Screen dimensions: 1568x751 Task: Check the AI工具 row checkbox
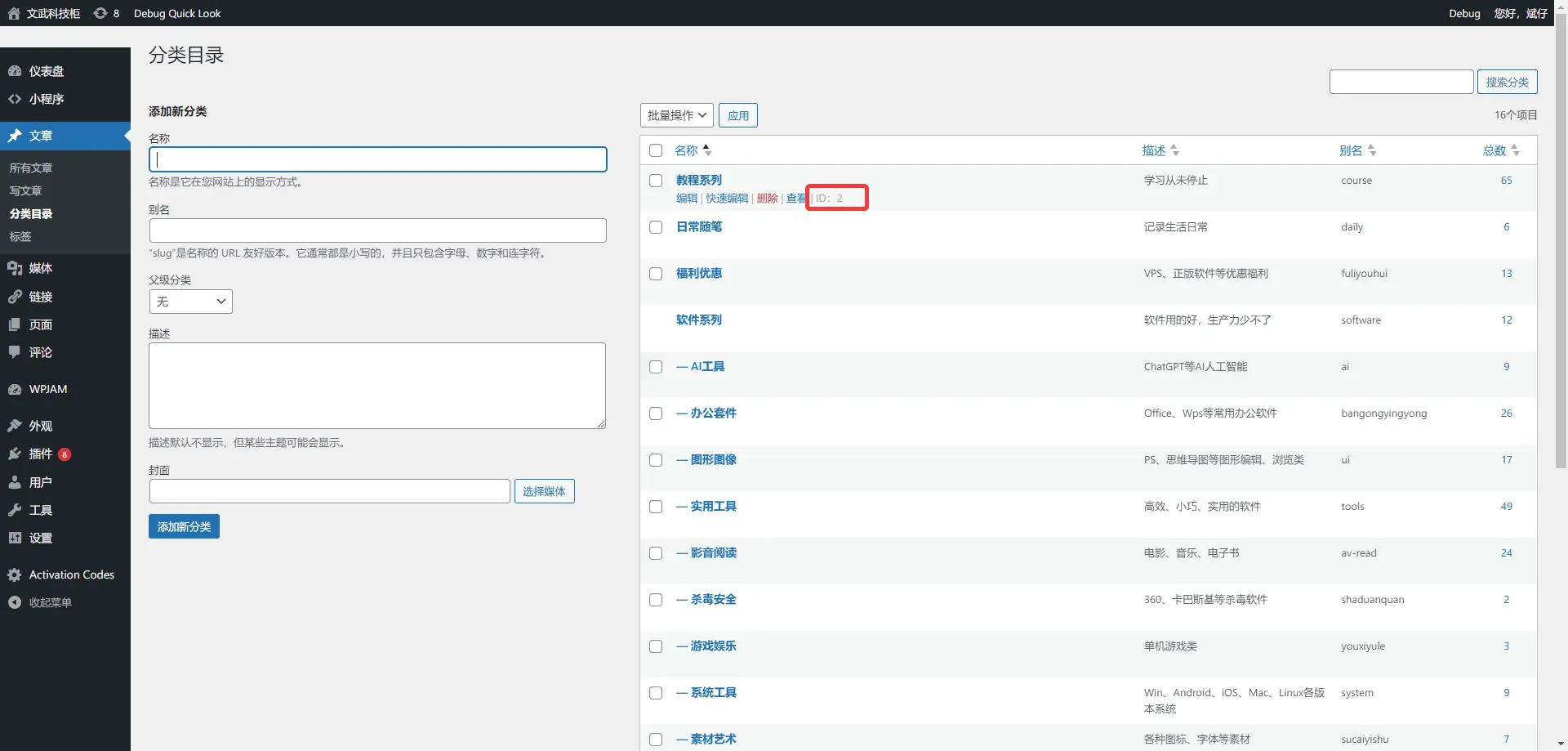656,367
